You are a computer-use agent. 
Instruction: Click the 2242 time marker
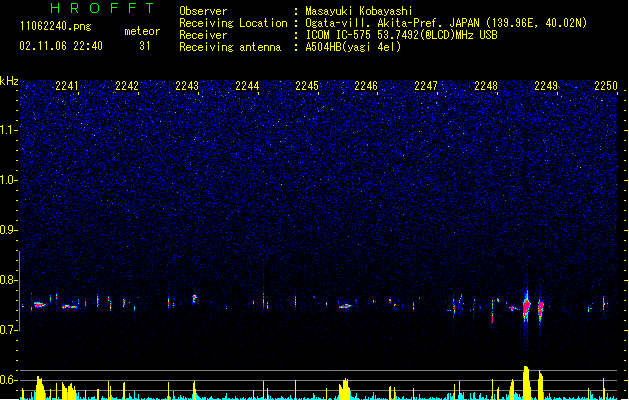pos(127,86)
